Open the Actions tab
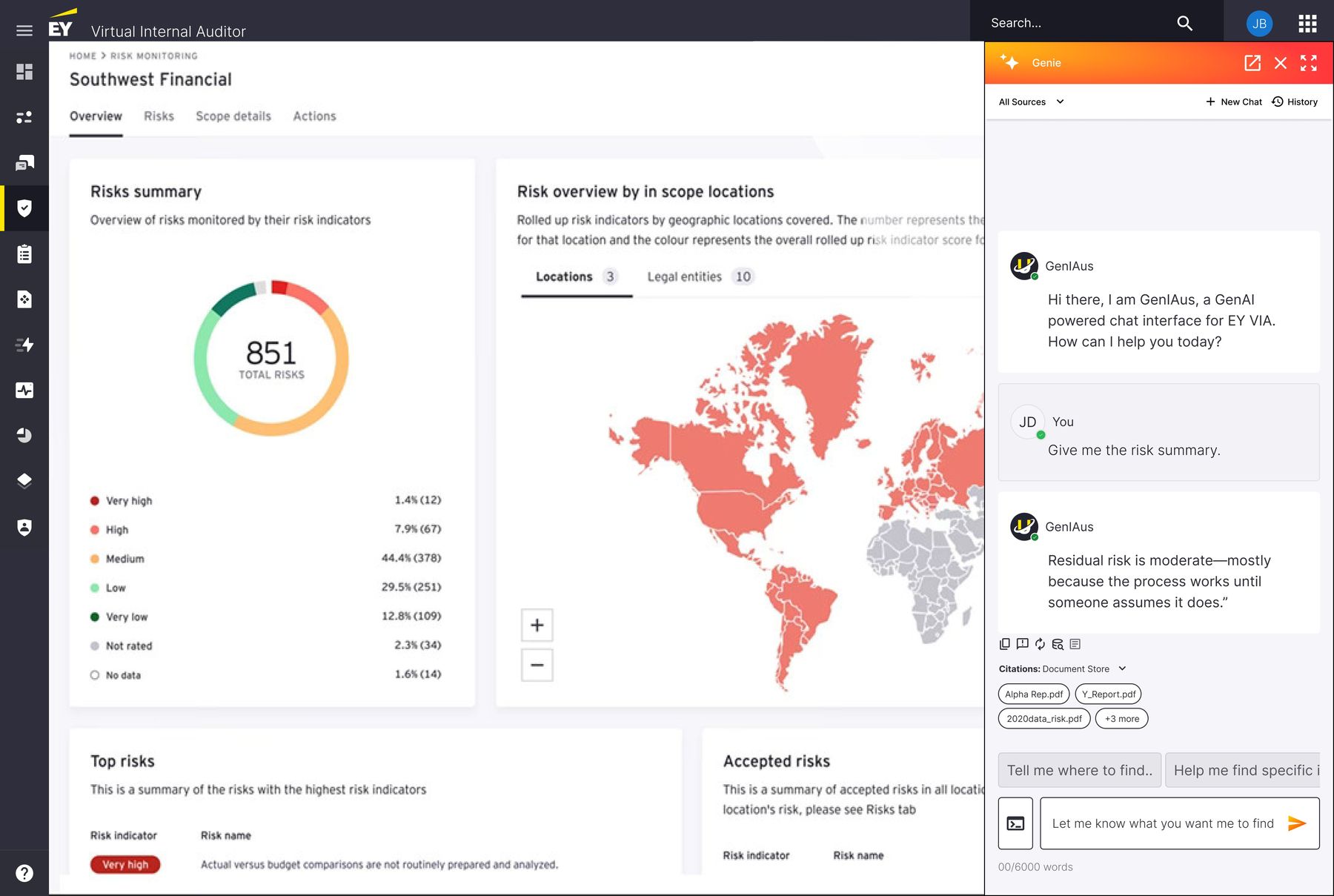Viewport: 1334px width, 896px height. [314, 116]
